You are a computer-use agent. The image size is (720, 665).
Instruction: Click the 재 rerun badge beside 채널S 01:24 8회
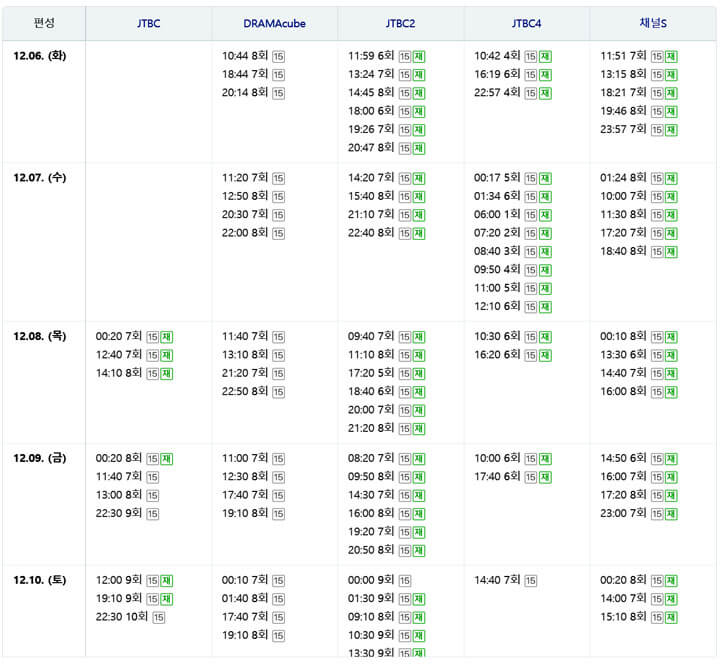671,179
